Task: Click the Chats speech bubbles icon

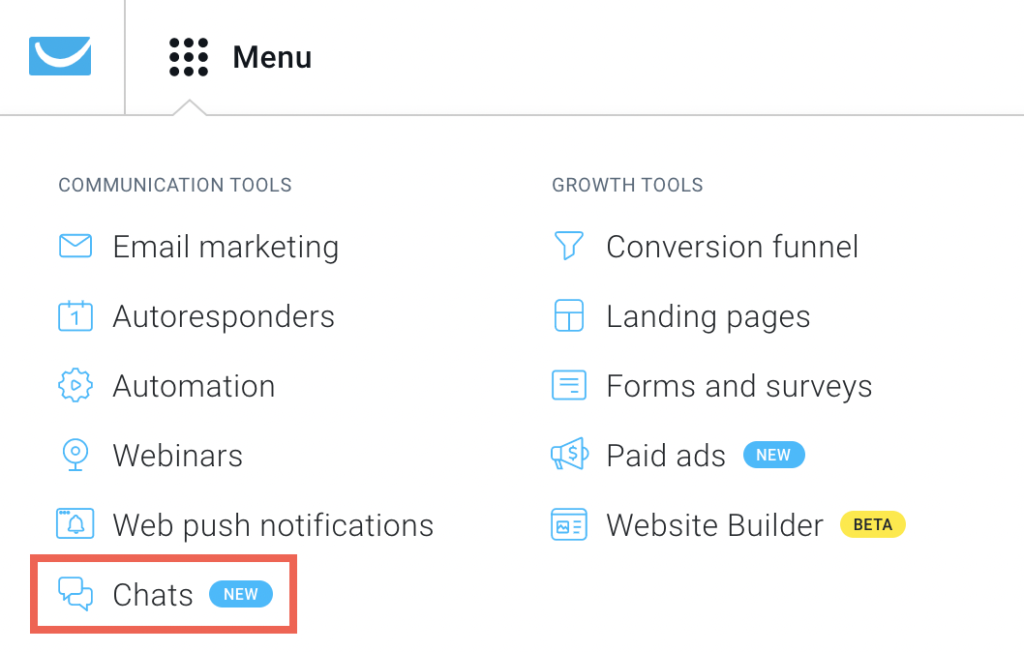Action: (x=76, y=594)
